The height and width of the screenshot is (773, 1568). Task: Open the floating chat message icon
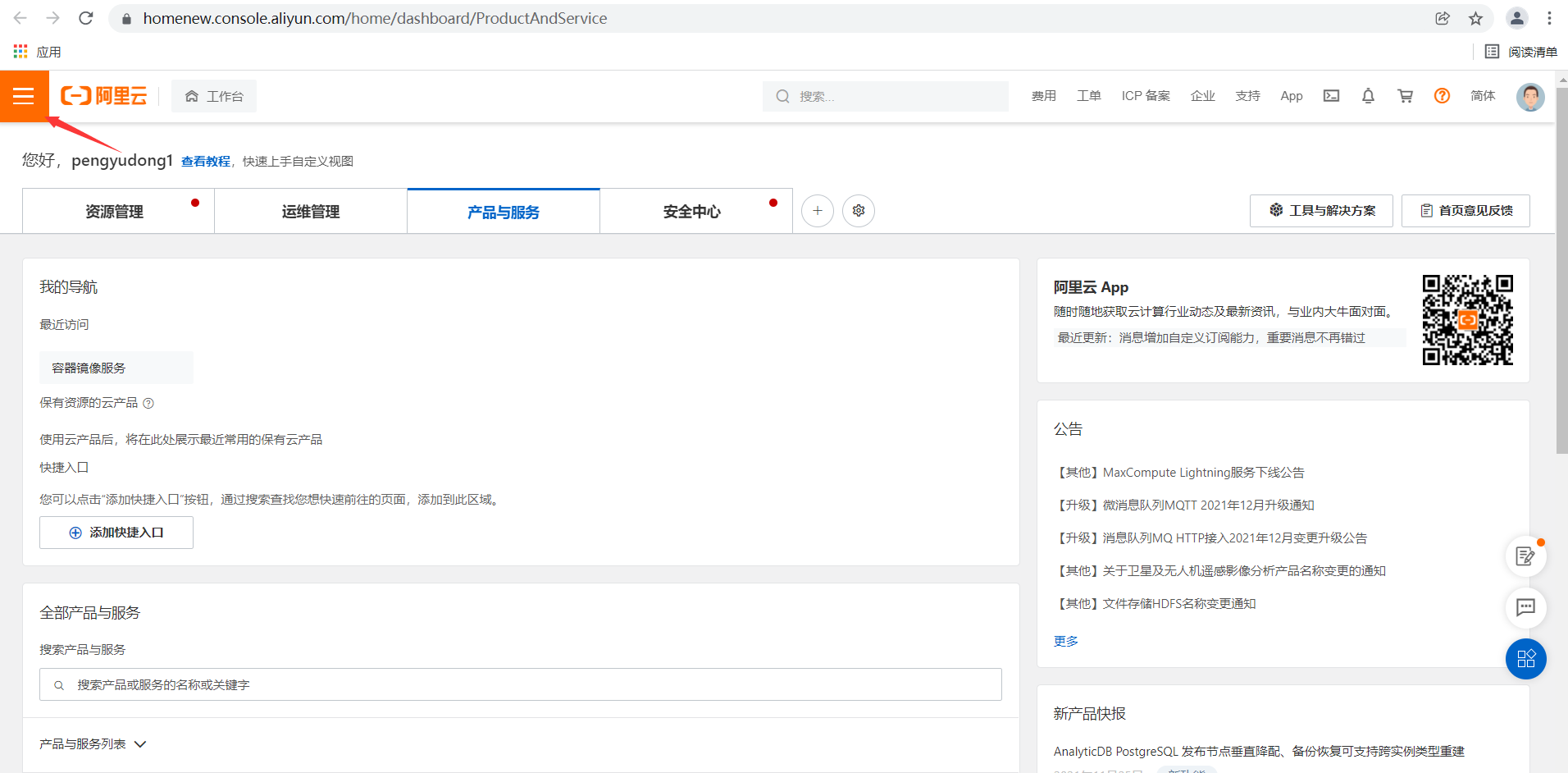point(1525,607)
